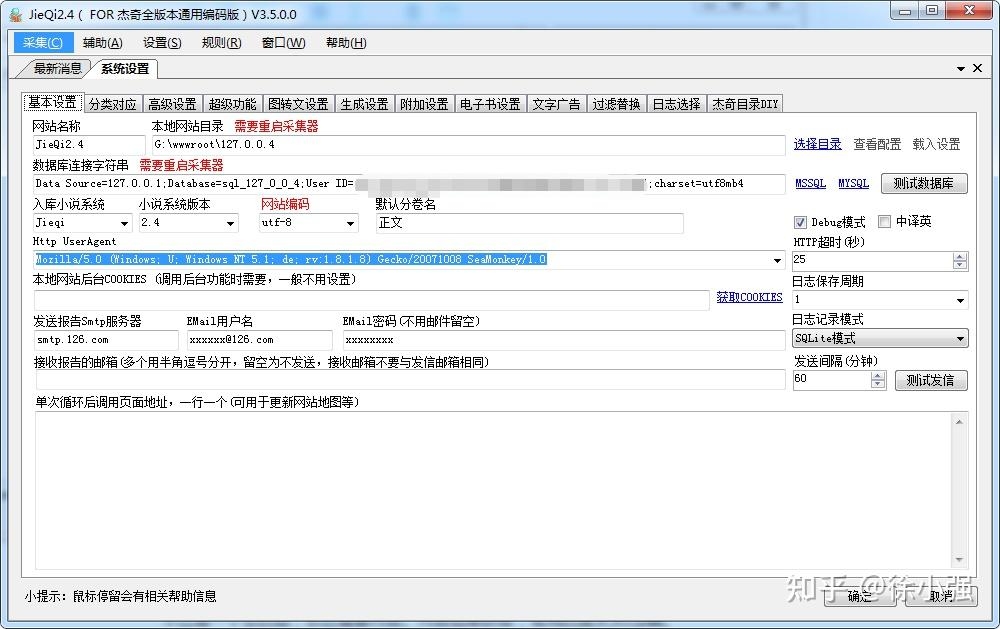The width and height of the screenshot is (1000, 629).
Task: Switch to the 高级设置 settings tab
Action: click(172, 102)
